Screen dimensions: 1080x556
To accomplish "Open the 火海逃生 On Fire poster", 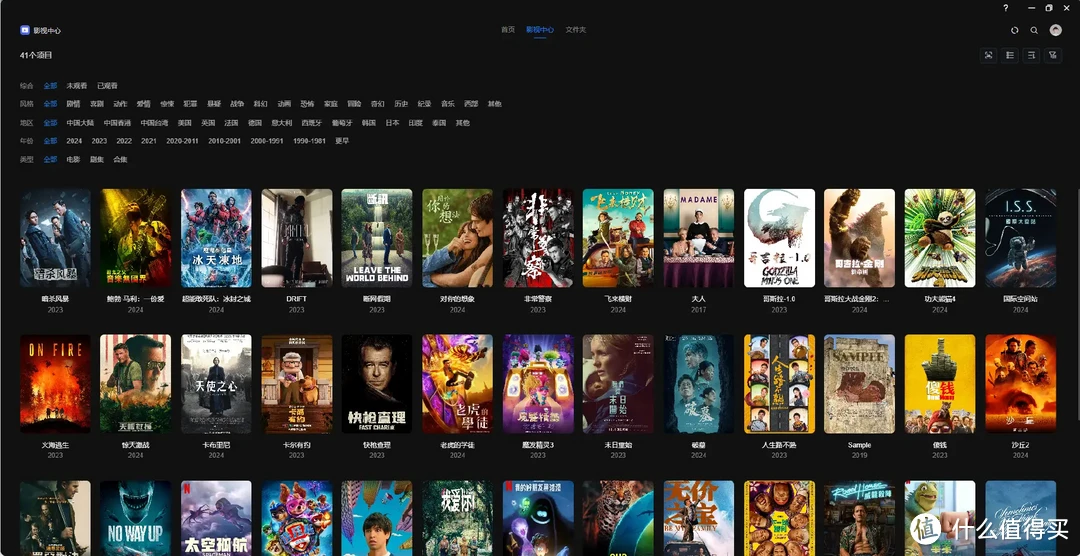I will [x=55, y=384].
